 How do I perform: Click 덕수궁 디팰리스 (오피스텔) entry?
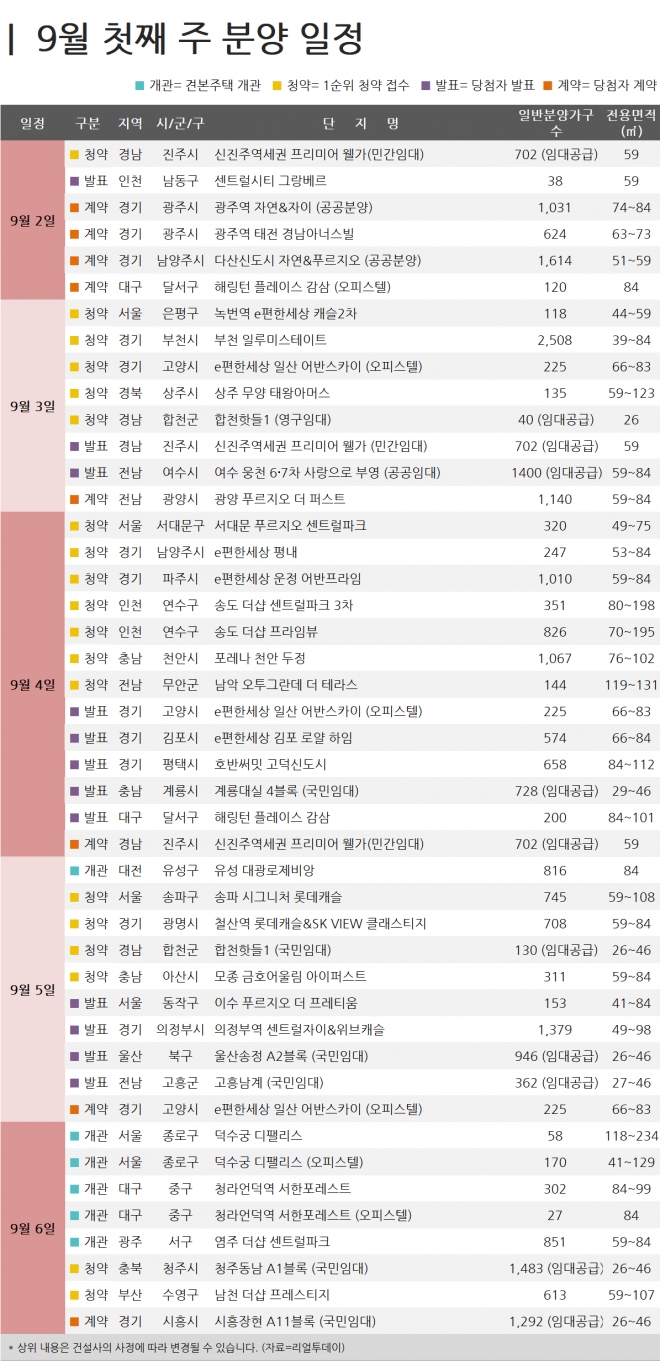pyautogui.click(x=289, y=1162)
